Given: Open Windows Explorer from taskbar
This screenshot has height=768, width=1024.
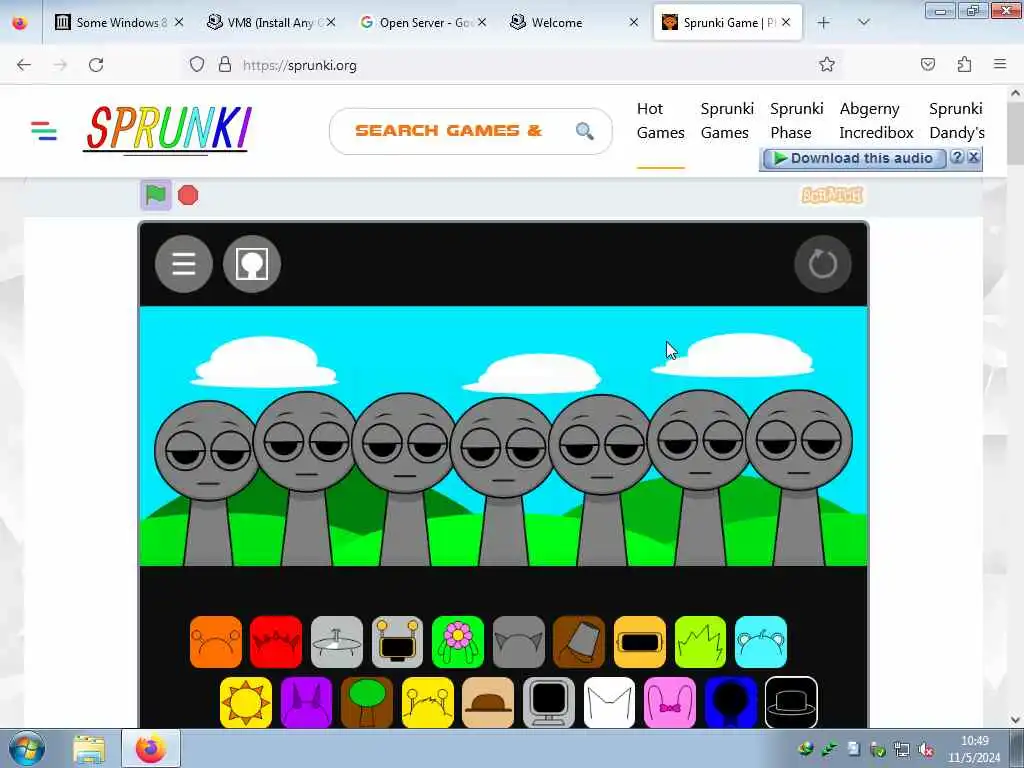Looking at the screenshot, I should click(89, 749).
